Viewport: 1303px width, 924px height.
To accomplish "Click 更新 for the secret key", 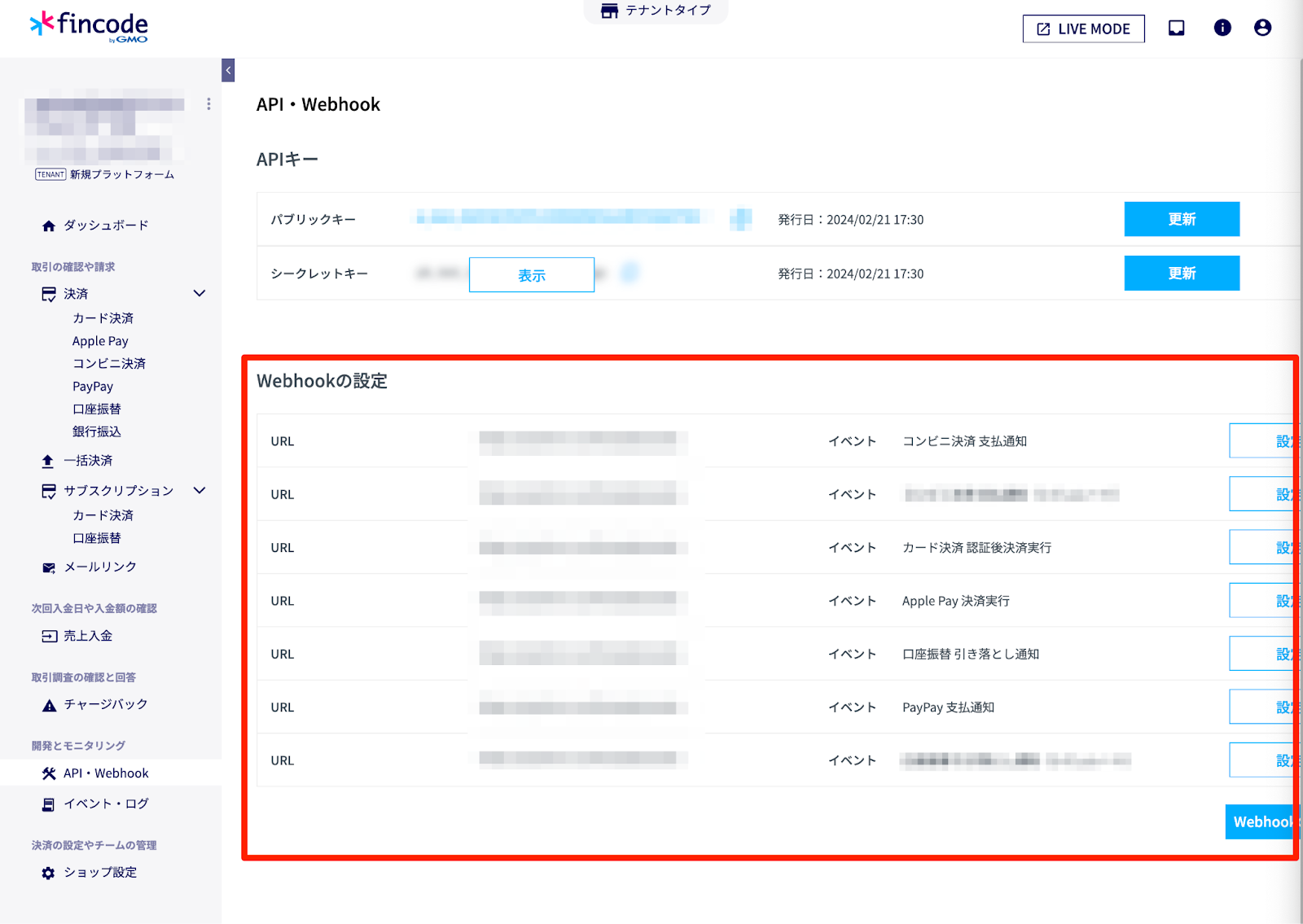I will tap(1181, 274).
